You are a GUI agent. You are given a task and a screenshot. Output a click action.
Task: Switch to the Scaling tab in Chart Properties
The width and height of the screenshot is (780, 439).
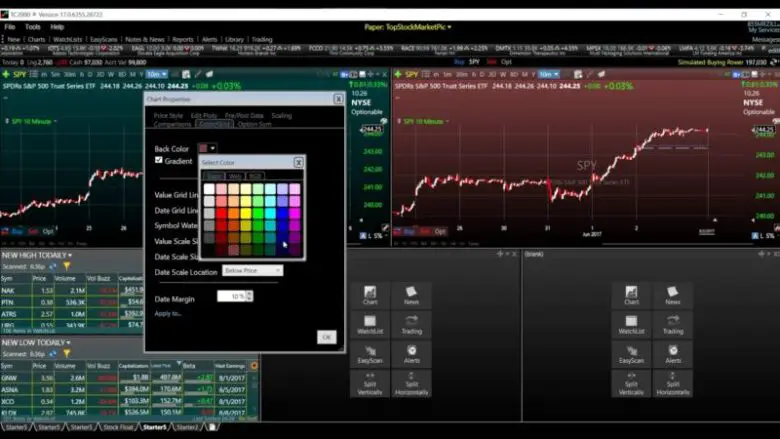point(281,115)
